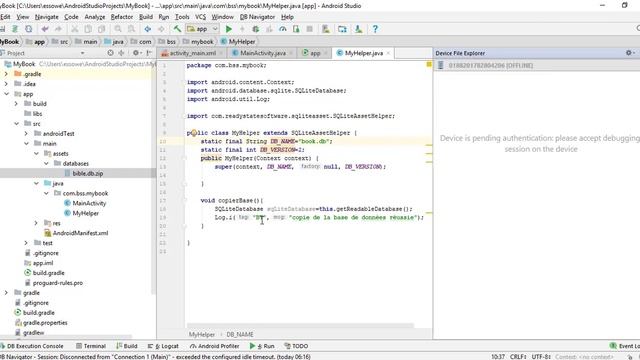The image size is (640, 360).
Task: Click the Copy icon in toolbar
Action: (88, 29)
